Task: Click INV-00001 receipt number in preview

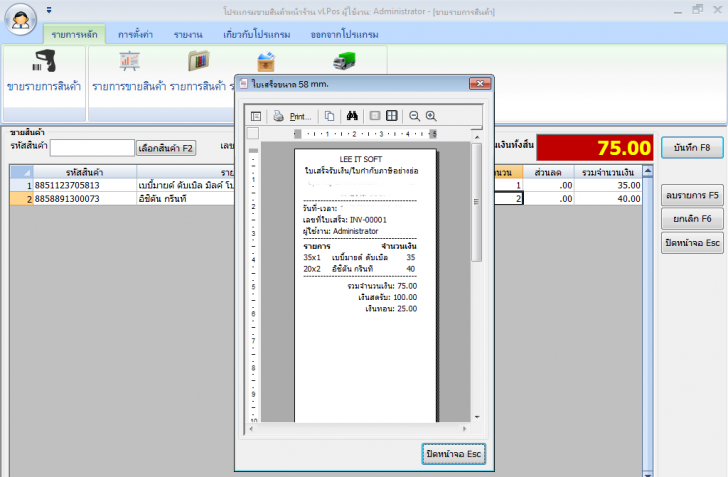Action: 368,220
